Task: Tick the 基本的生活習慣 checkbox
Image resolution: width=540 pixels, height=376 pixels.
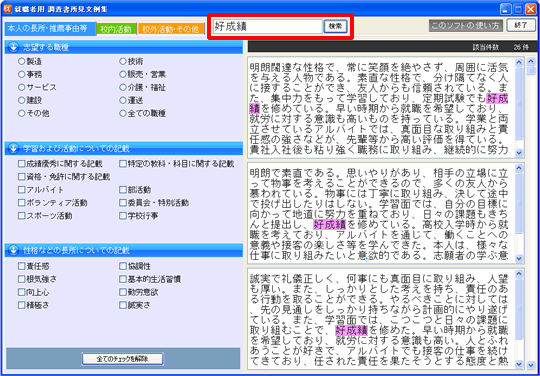Action: tap(123, 279)
